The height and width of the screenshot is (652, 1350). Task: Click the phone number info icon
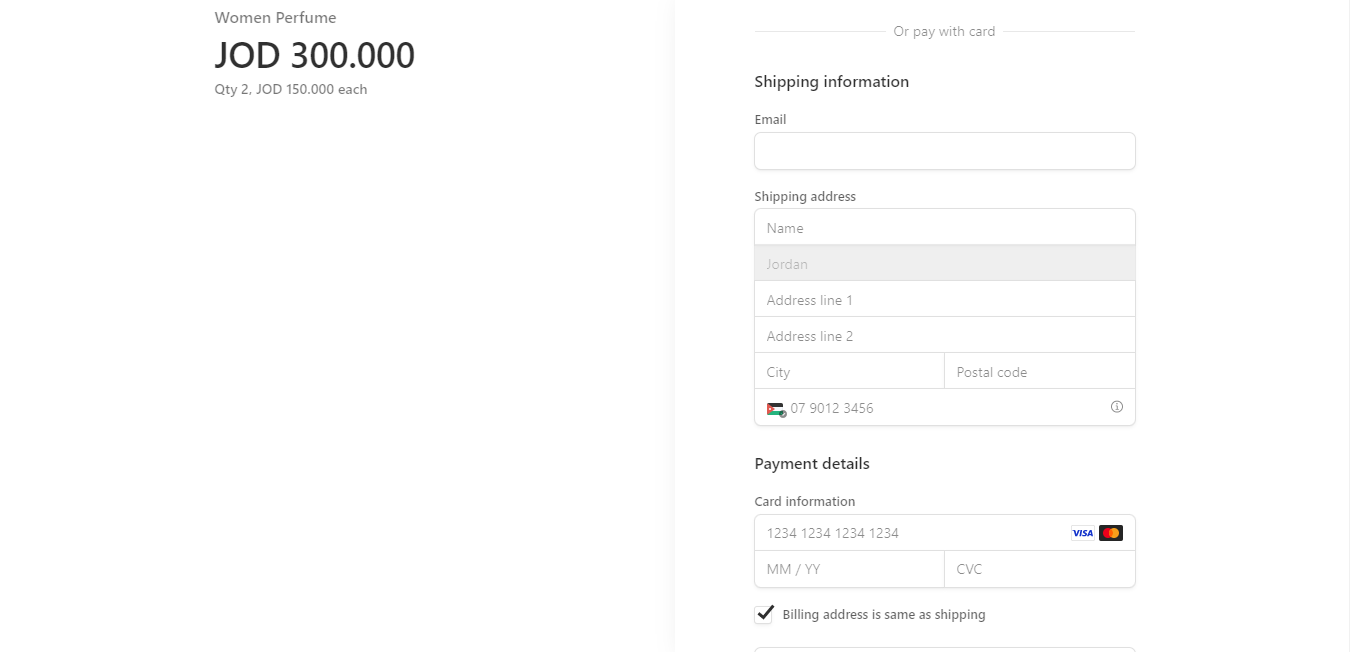[1117, 407]
